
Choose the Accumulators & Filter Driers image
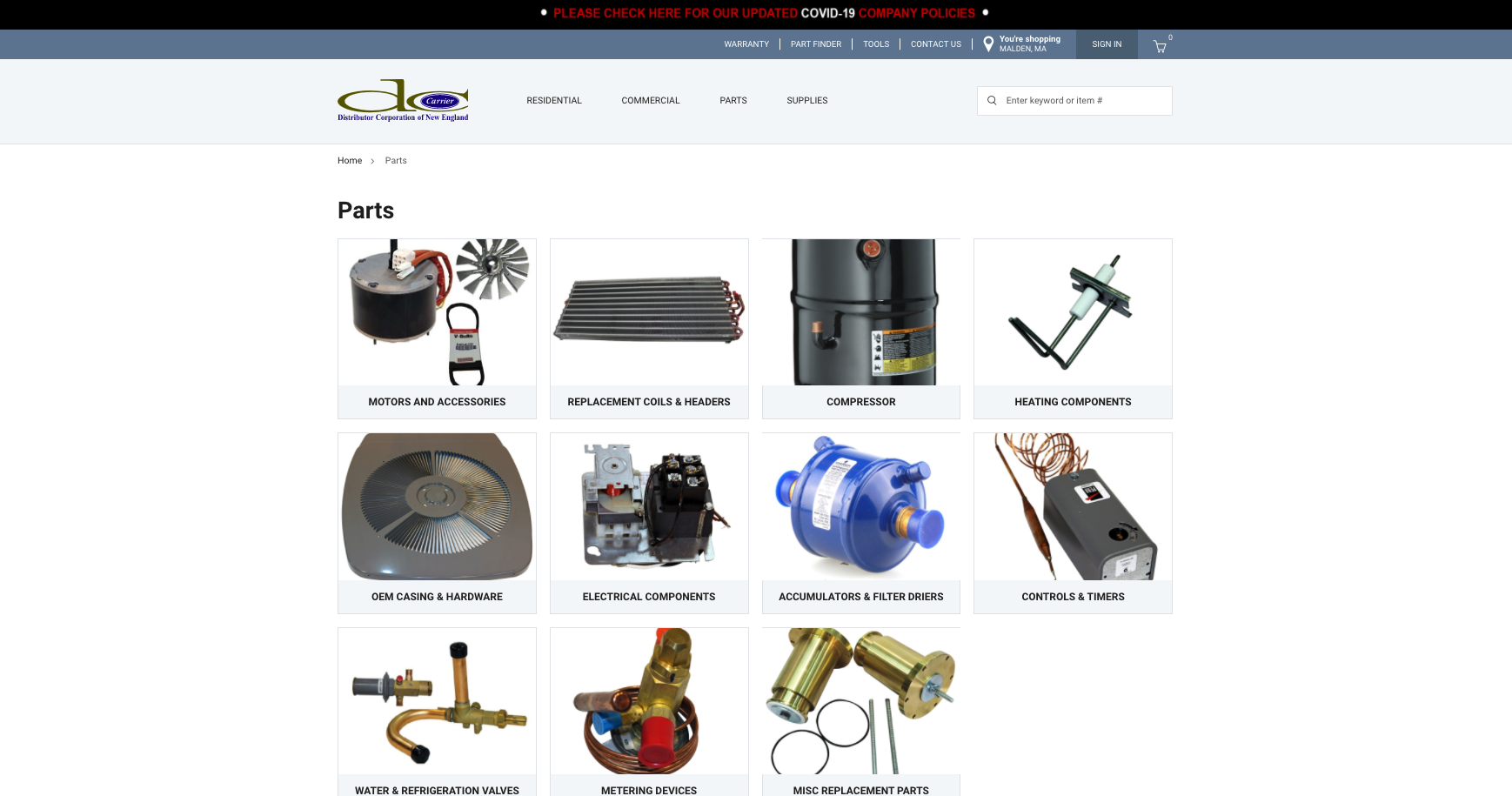pos(861,507)
